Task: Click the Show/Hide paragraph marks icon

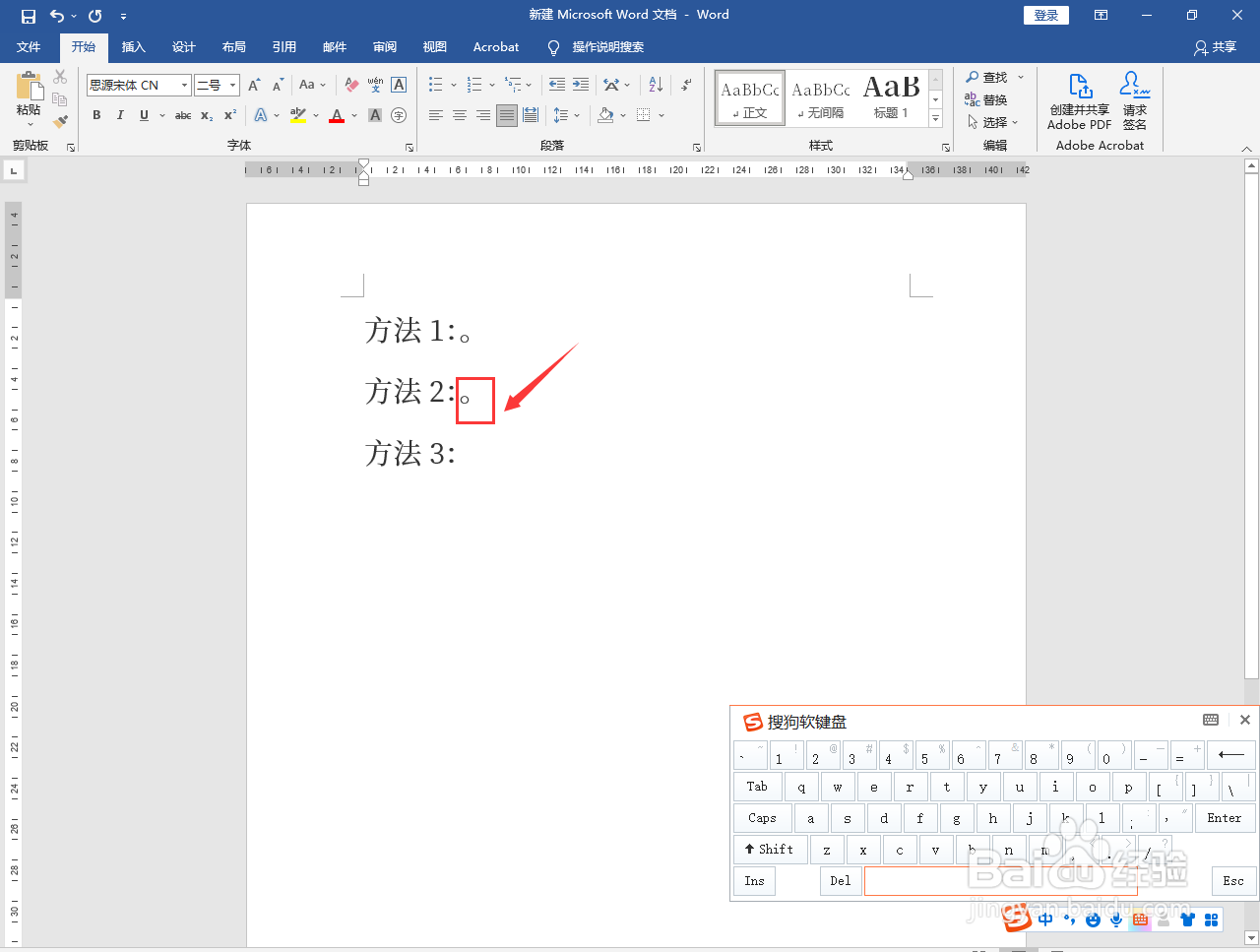Action: click(686, 86)
